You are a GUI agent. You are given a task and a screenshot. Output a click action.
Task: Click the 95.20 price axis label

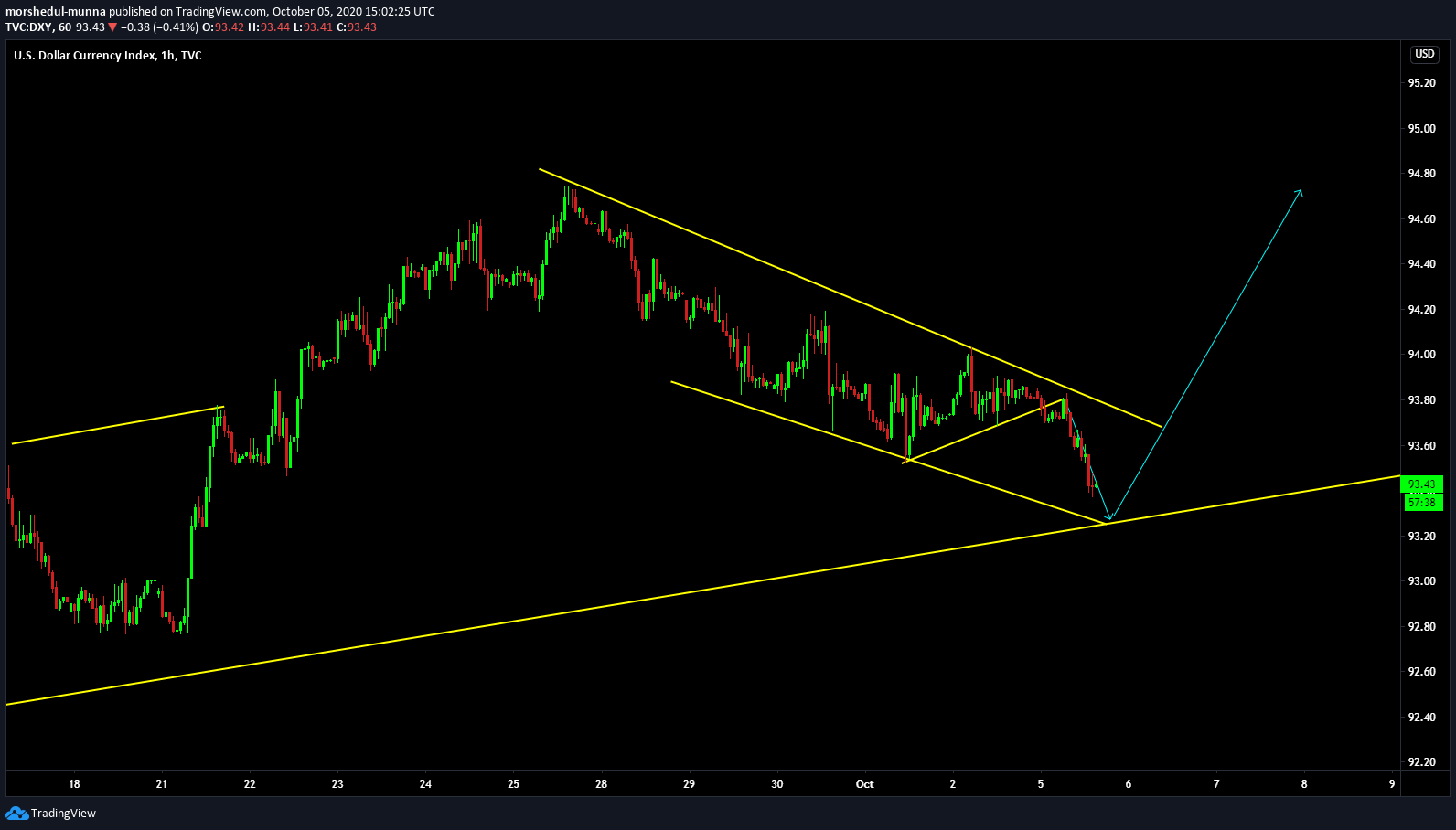click(1421, 83)
